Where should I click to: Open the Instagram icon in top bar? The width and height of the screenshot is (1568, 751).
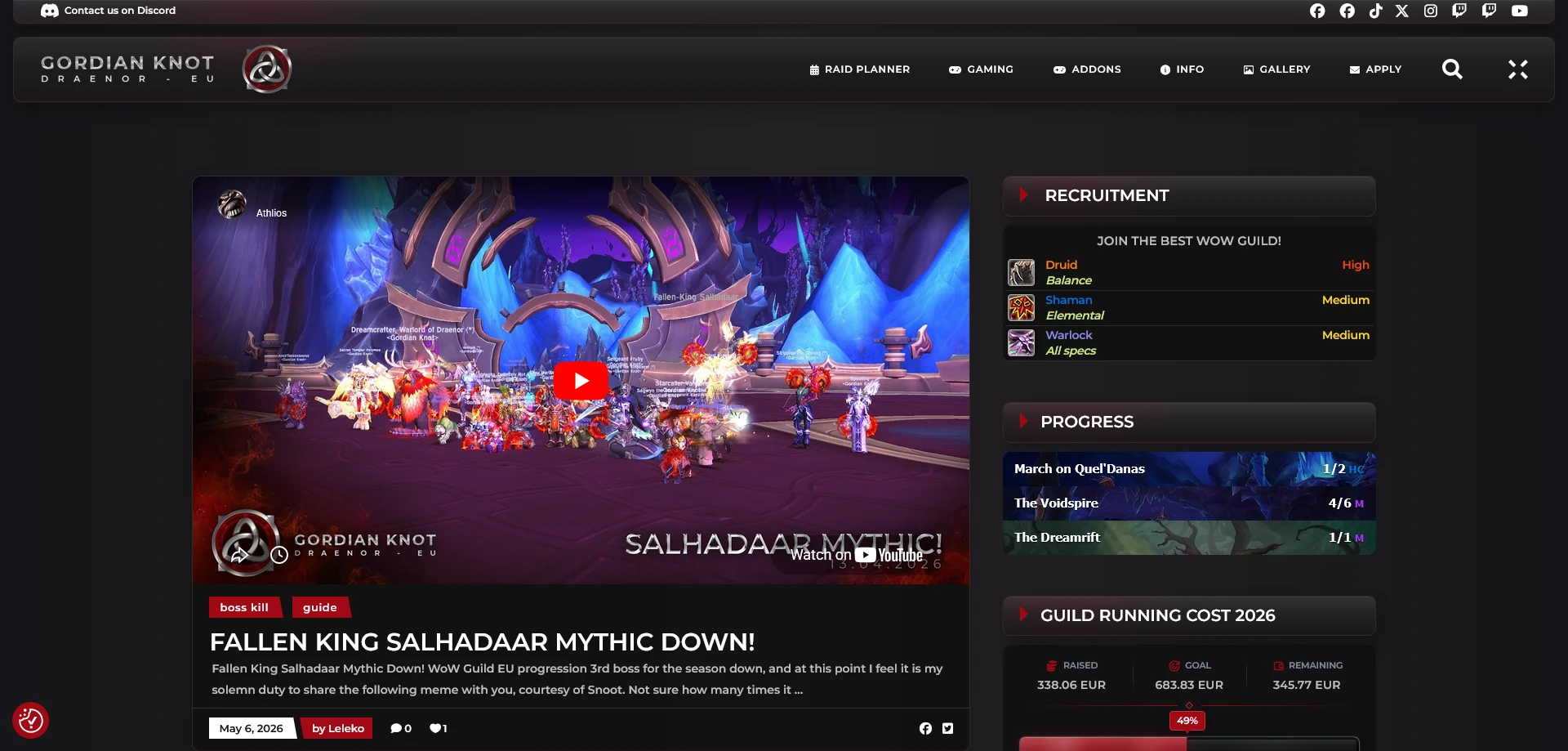(1431, 11)
